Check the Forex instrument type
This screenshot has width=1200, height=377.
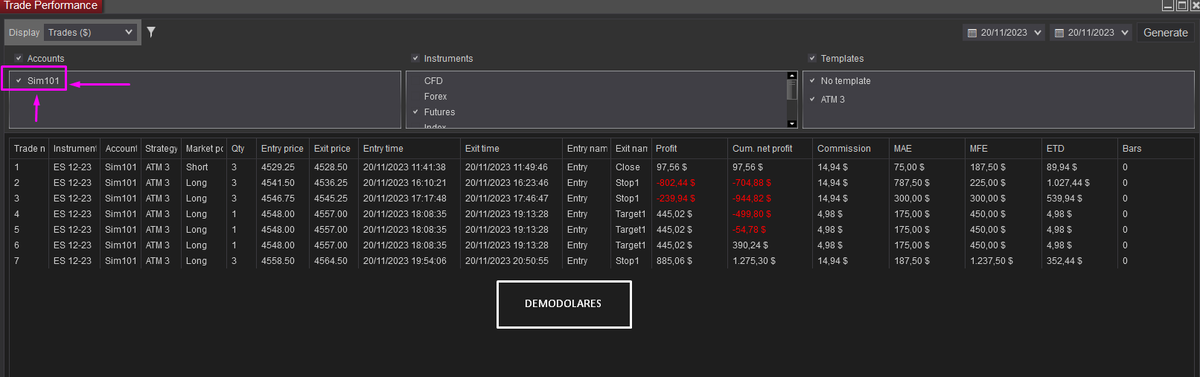point(435,96)
